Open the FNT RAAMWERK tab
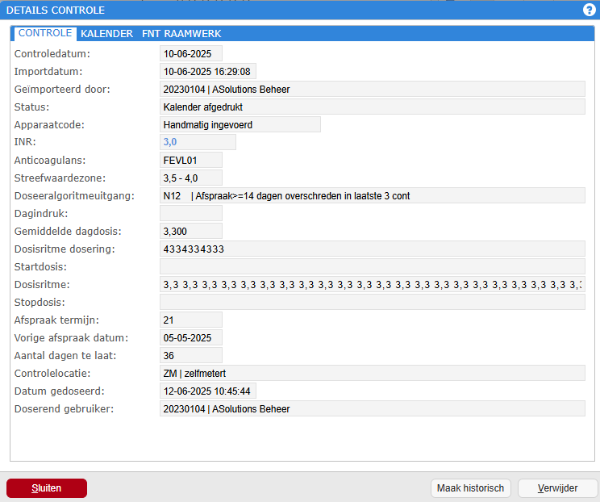Image resolution: width=600 pixels, height=502 pixels. coord(181,34)
